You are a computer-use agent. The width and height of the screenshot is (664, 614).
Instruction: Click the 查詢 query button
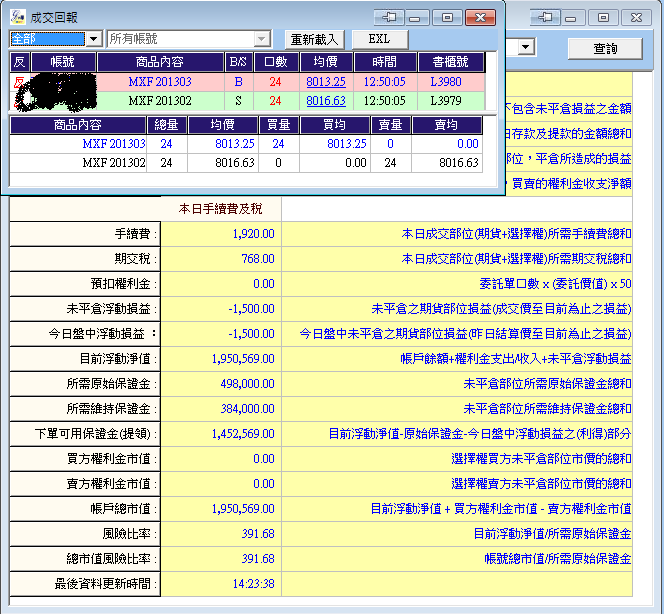click(605, 49)
